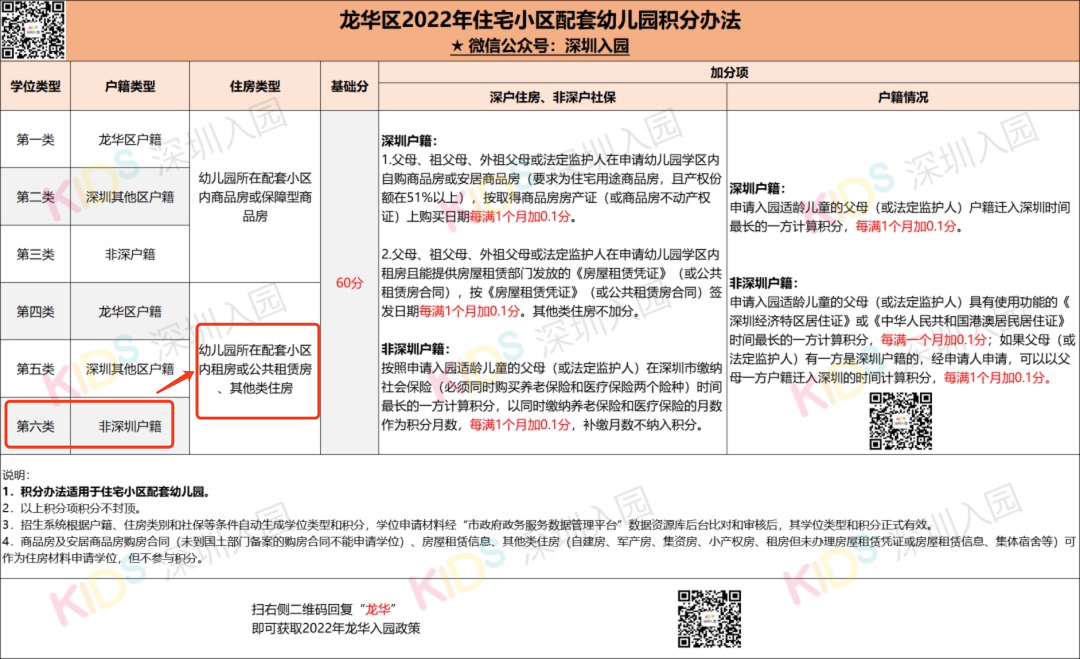Click the 加分项 header cell
Image resolution: width=1080 pixels, height=659 pixels.
[x=729, y=72]
